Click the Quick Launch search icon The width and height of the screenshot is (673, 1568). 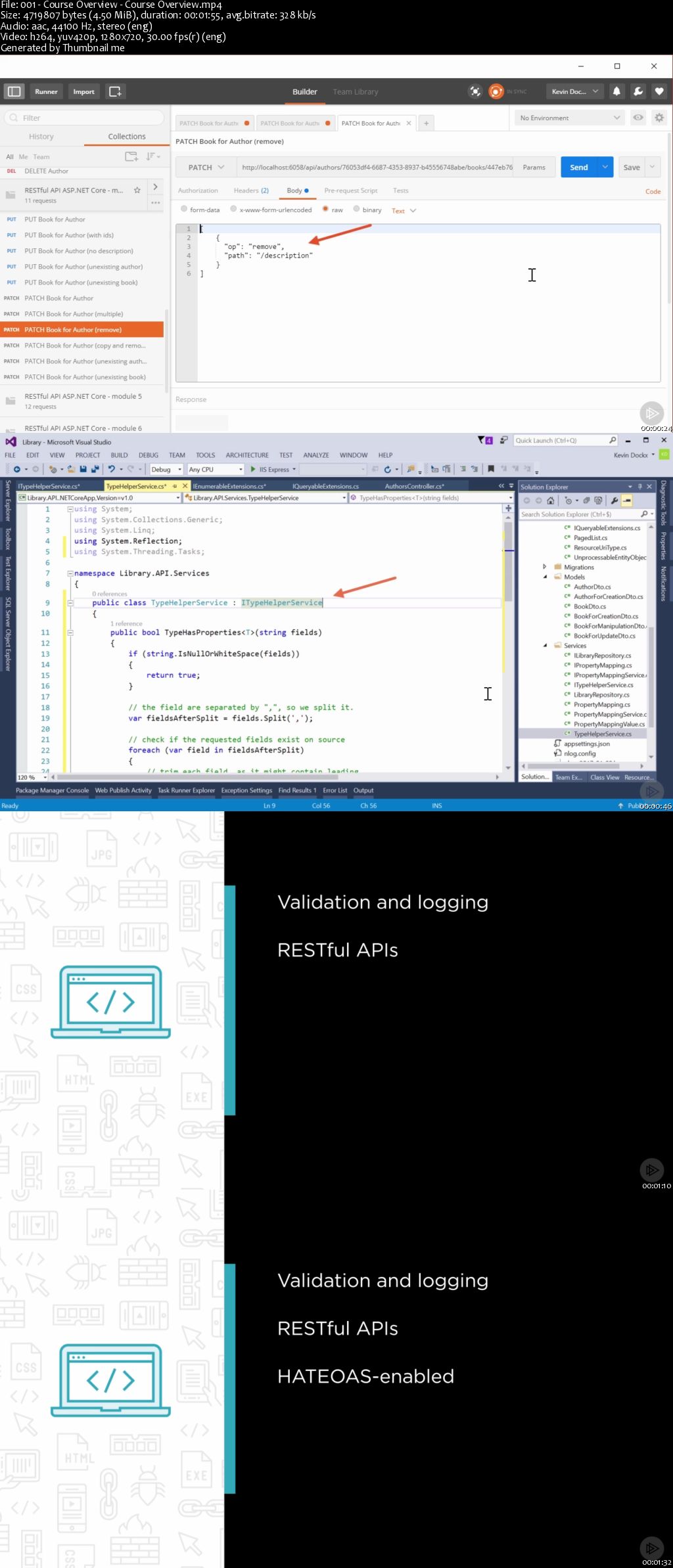click(613, 440)
